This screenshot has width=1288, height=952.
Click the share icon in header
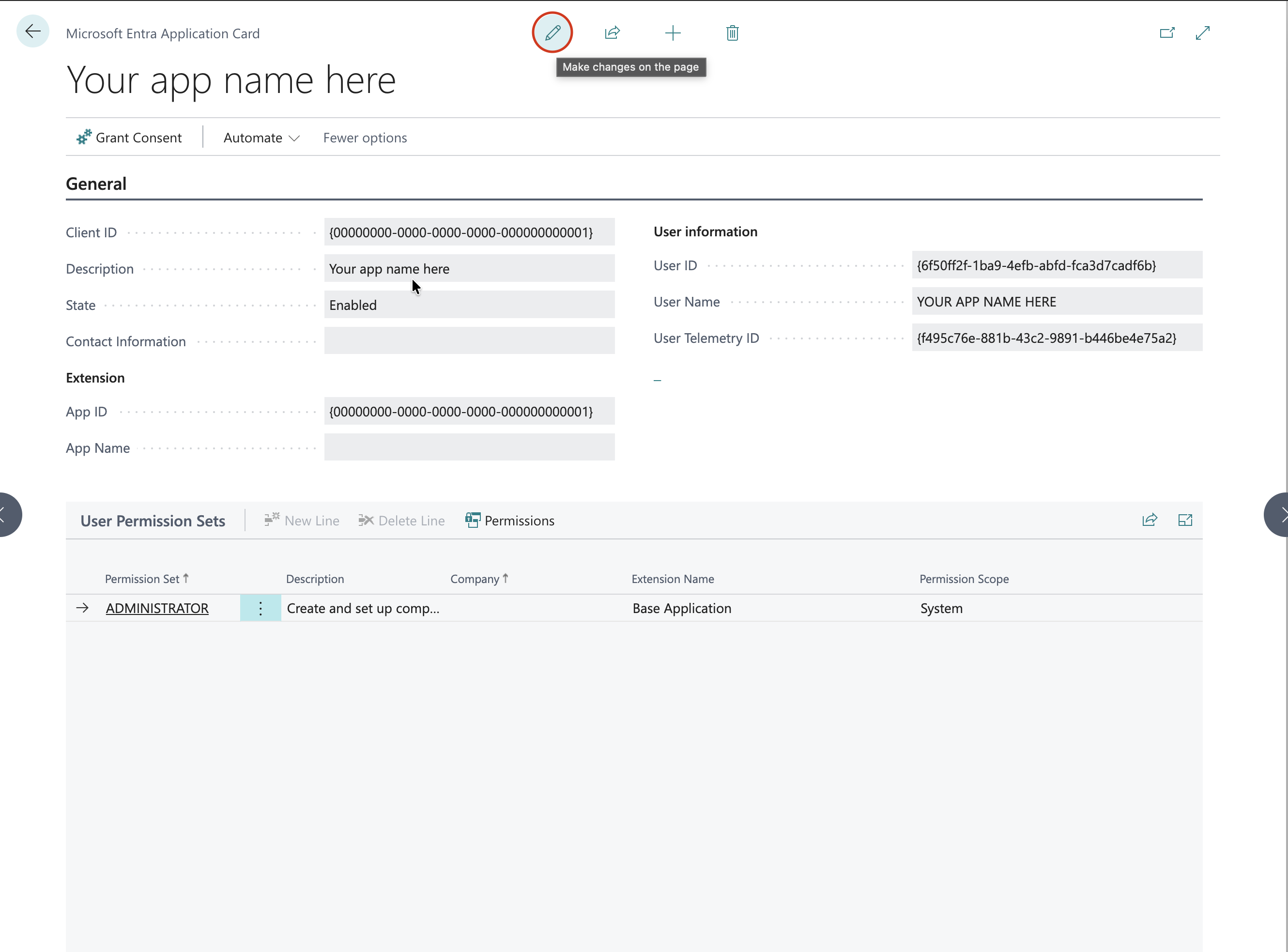(612, 33)
